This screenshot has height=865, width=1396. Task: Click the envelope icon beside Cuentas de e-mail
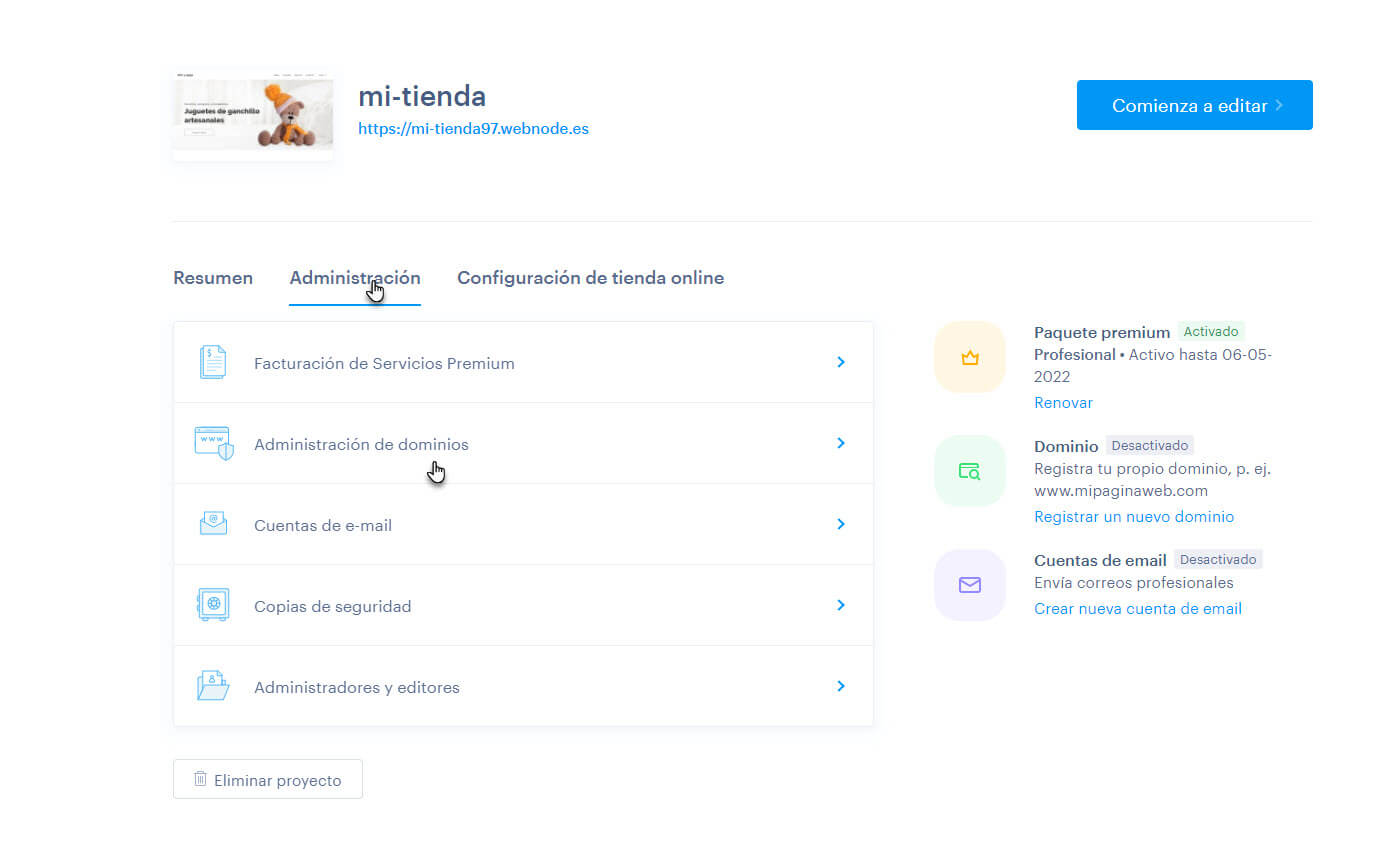[212, 524]
